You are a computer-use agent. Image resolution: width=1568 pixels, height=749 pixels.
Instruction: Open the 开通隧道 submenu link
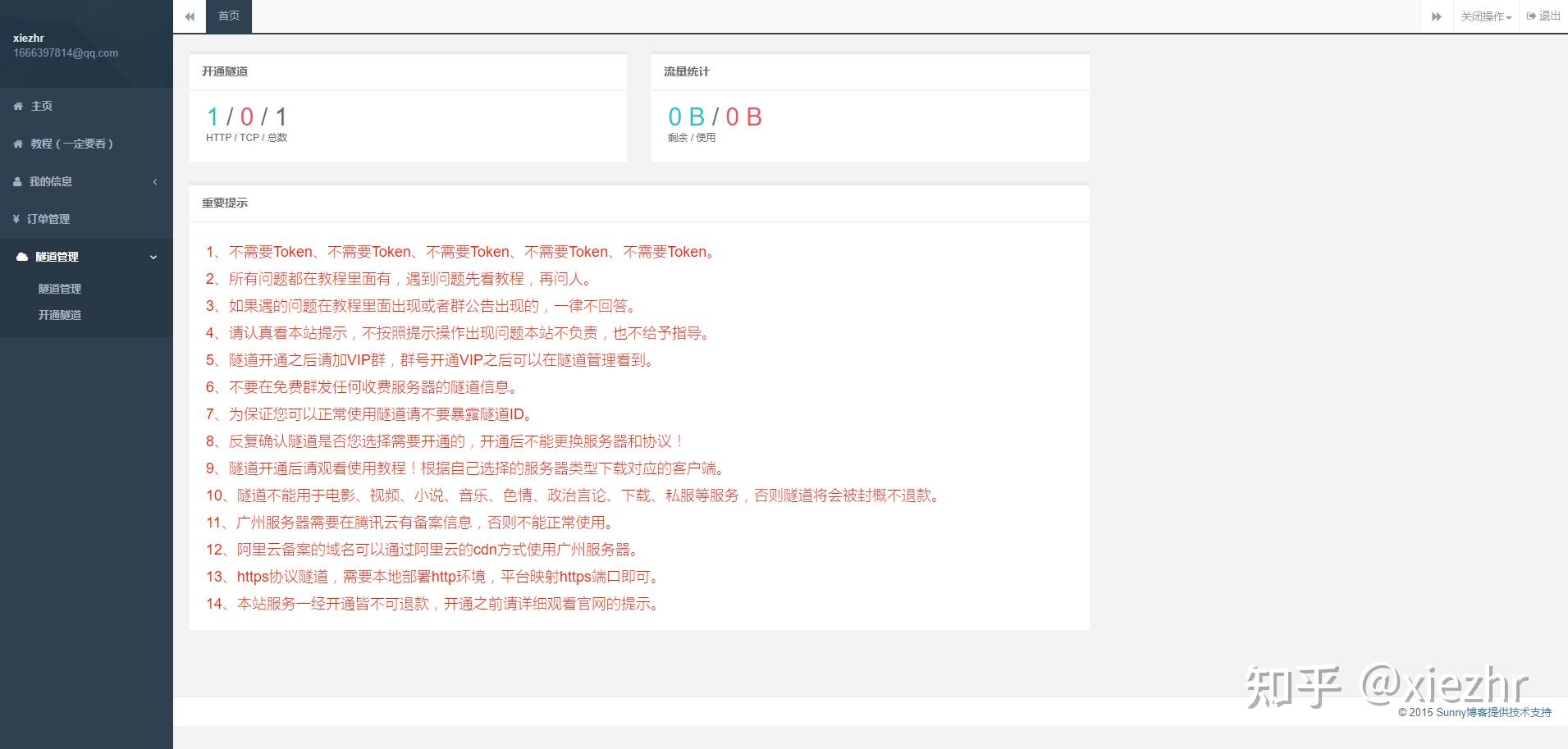pyautogui.click(x=58, y=314)
